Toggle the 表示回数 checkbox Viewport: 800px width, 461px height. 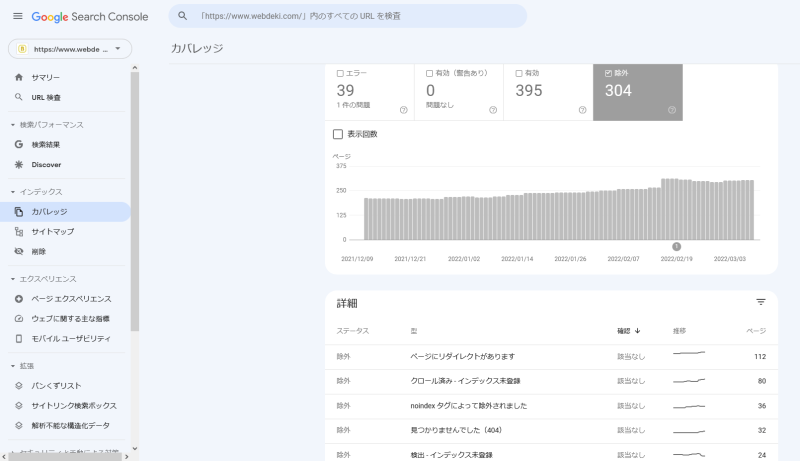click(338, 134)
